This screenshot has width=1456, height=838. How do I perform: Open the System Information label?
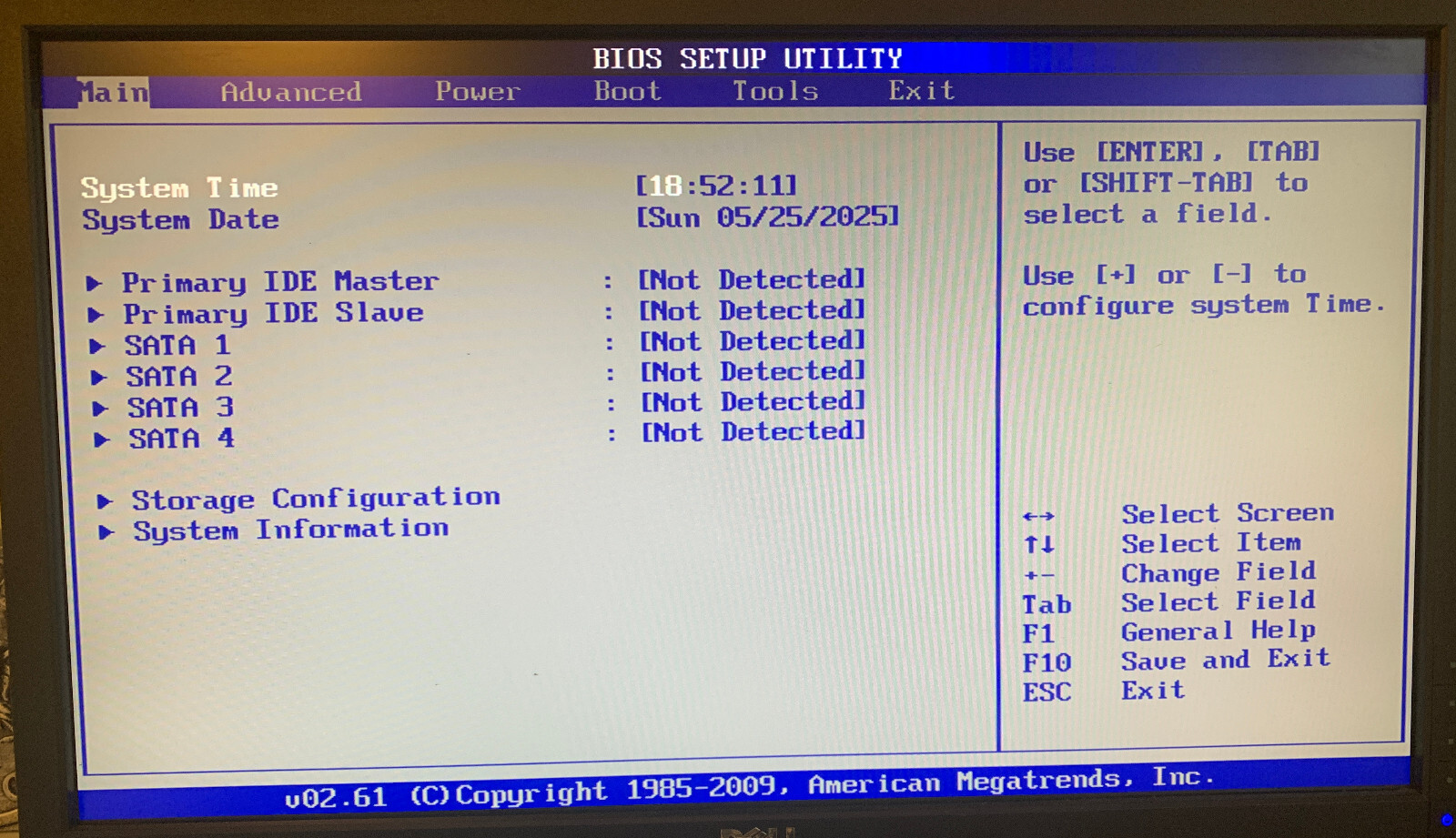[x=291, y=530]
